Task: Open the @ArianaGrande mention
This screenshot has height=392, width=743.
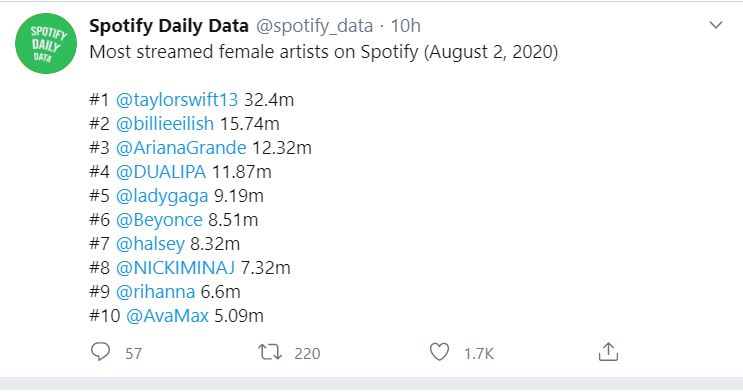Action: point(181,148)
